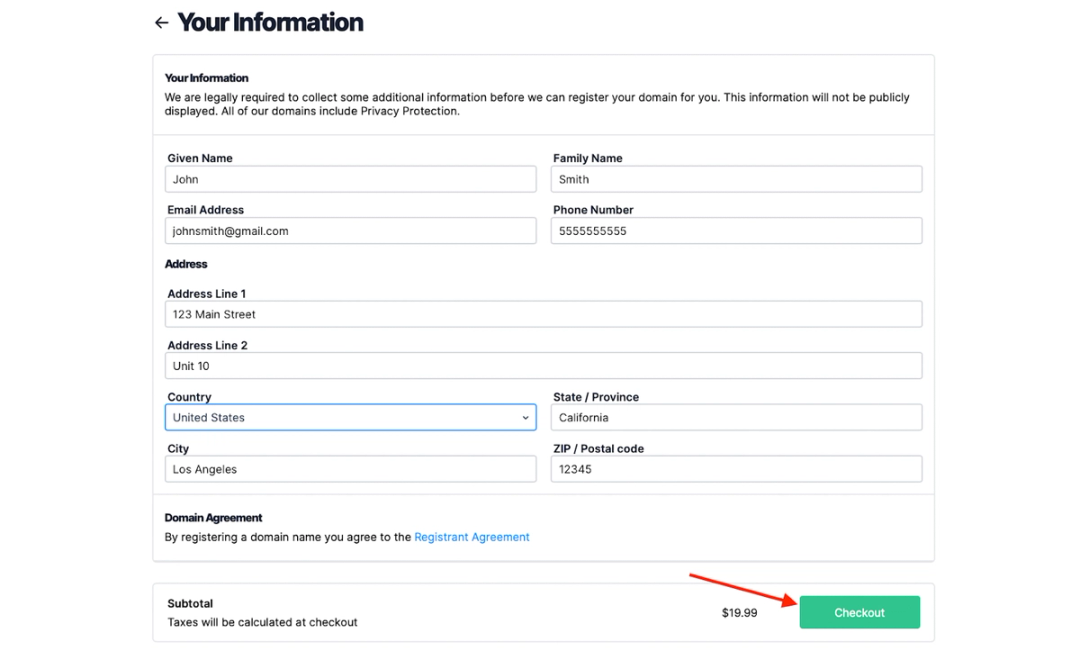Click the Email Address field label
Viewport: 1080px width, 669px height.
[205, 209]
